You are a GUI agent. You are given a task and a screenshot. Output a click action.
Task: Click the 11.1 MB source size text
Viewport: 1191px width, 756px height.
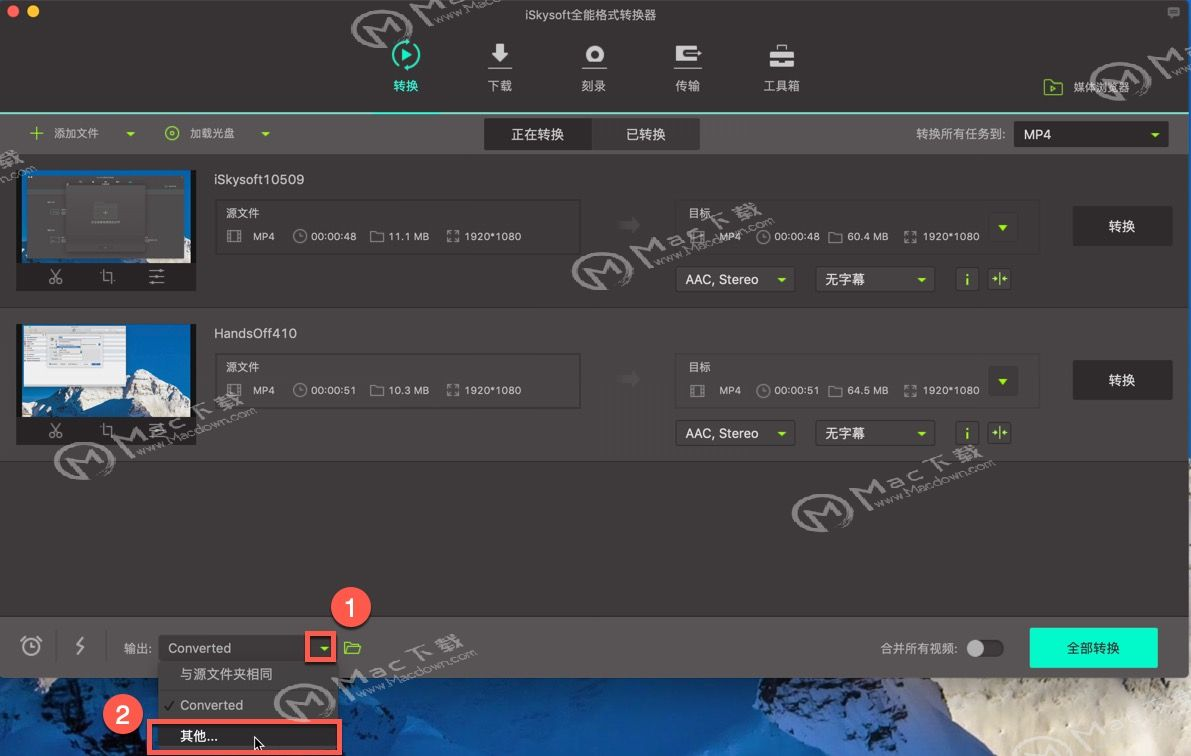[x=409, y=236]
